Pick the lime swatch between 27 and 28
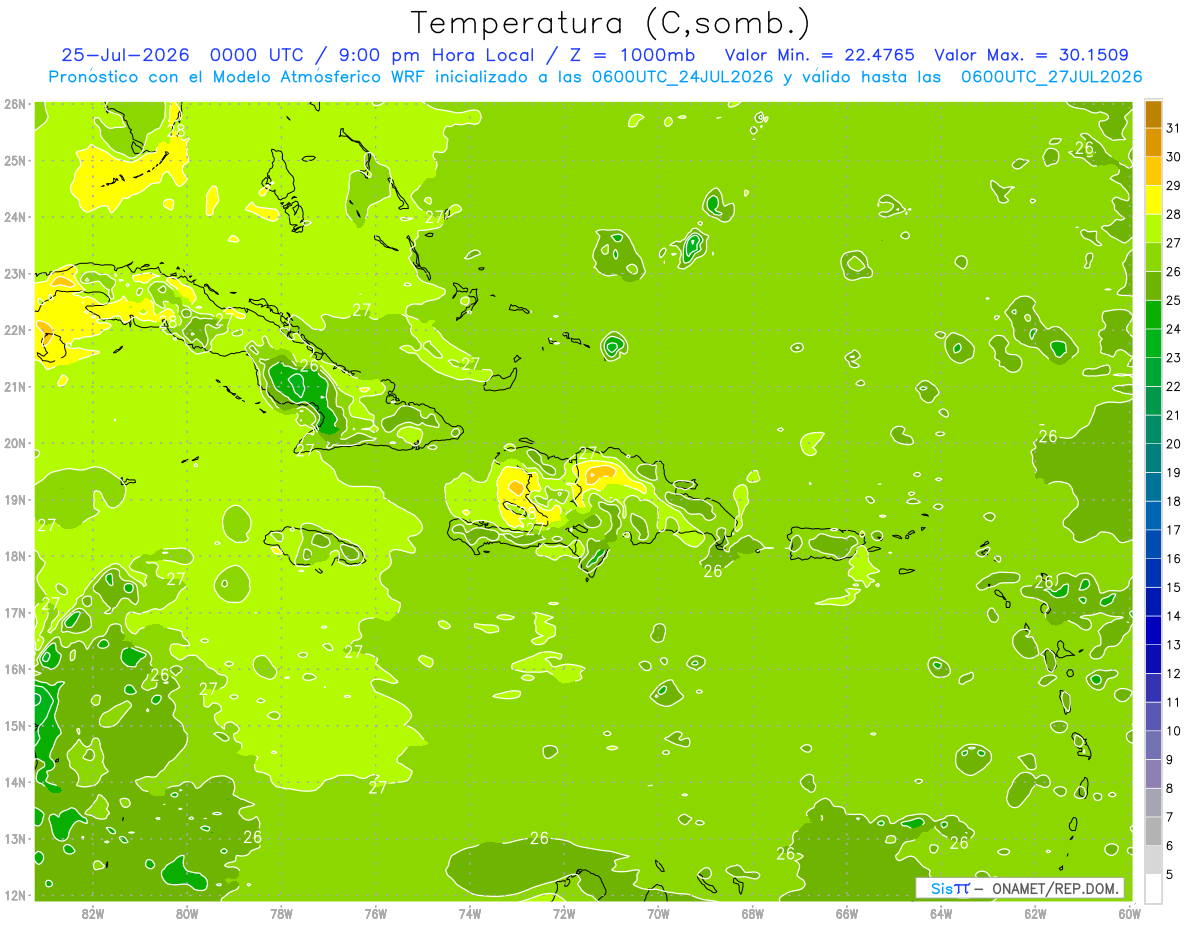 point(1153,228)
